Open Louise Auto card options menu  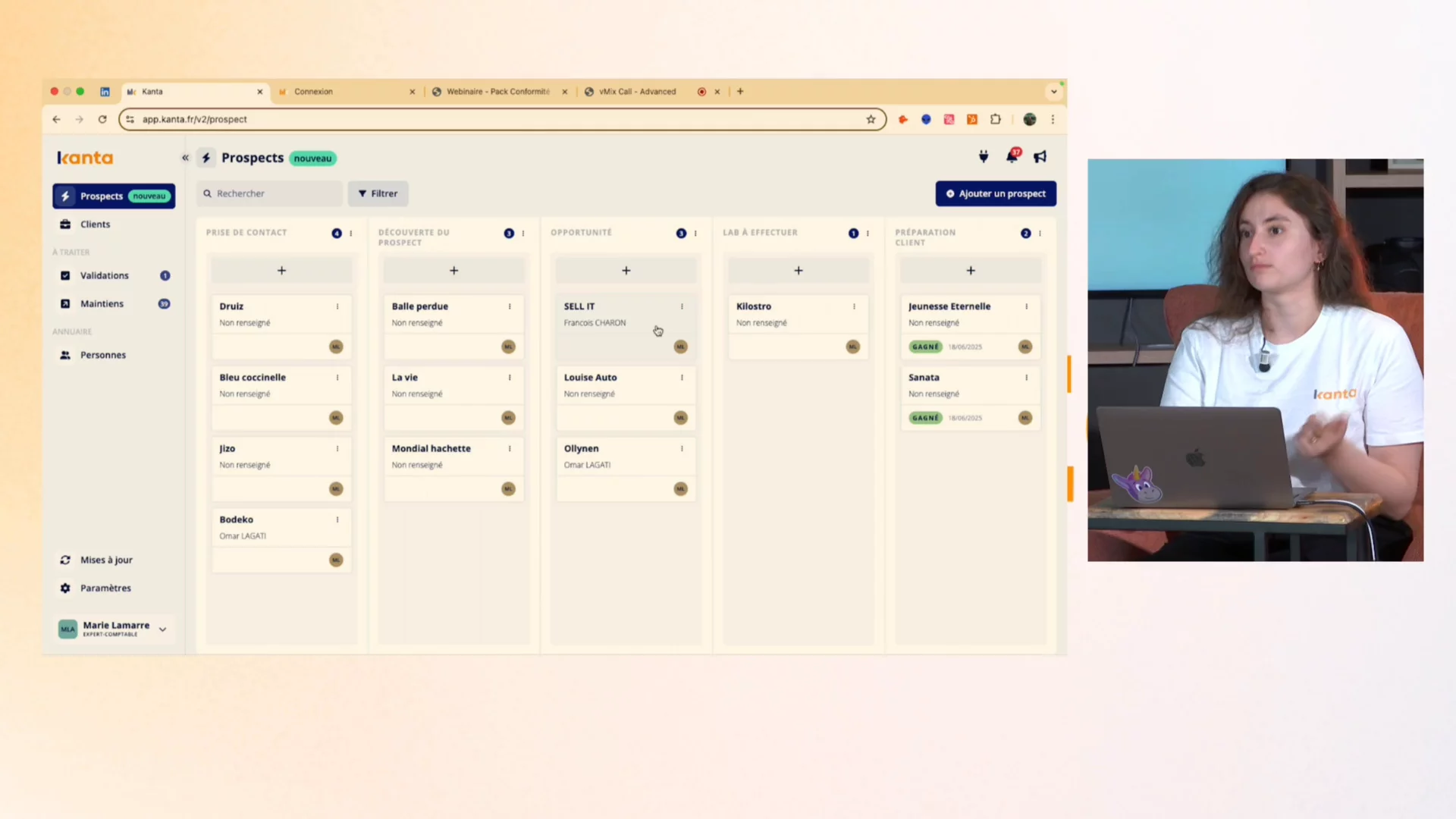(682, 378)
